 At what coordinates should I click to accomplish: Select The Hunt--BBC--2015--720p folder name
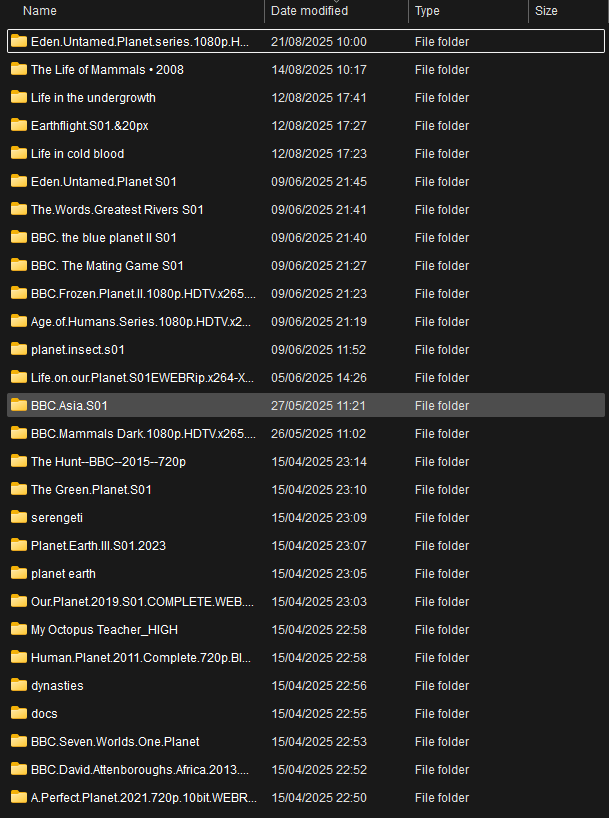108,462
